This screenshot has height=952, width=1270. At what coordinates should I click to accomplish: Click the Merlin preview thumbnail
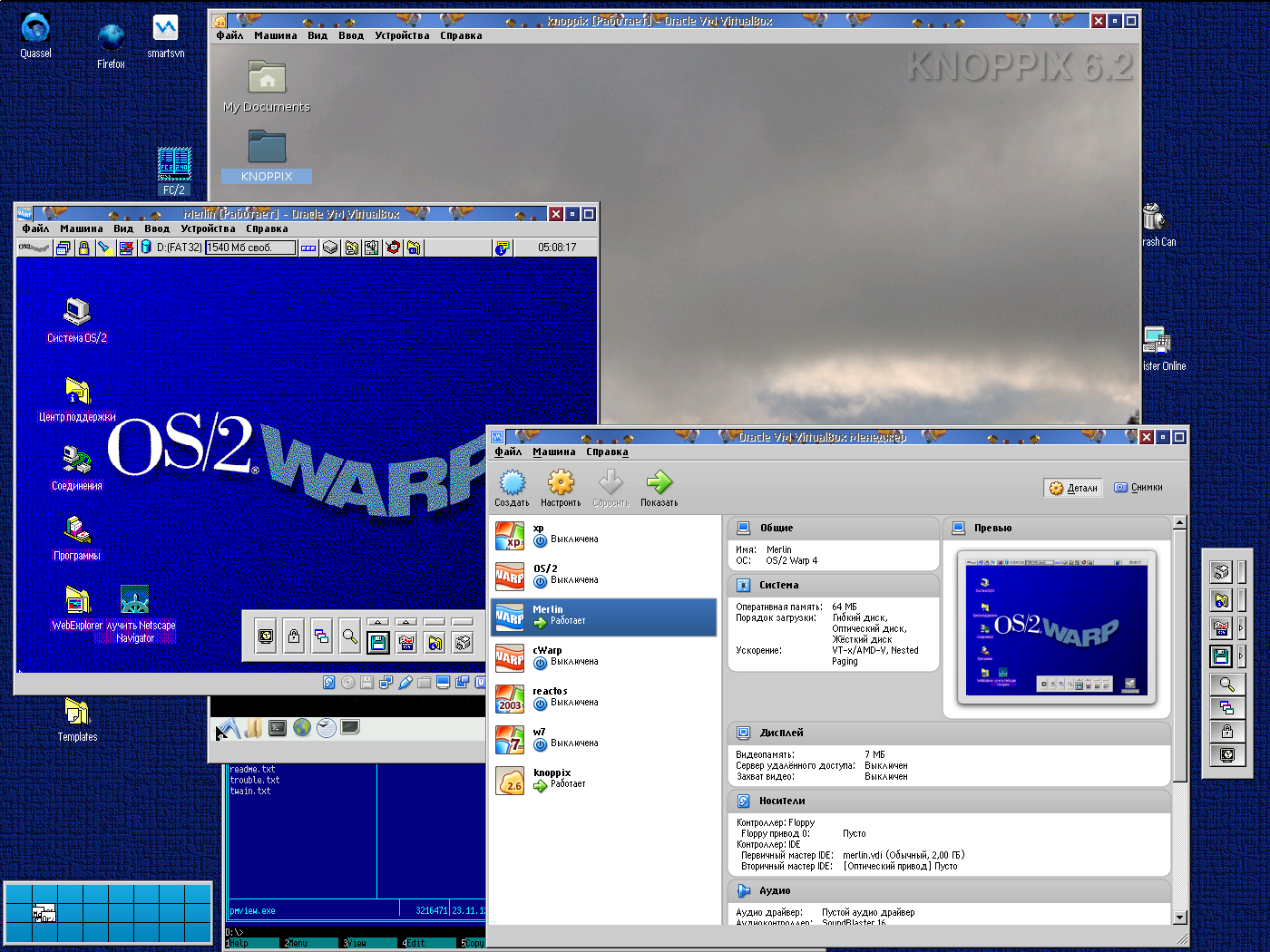(1057, 627)
